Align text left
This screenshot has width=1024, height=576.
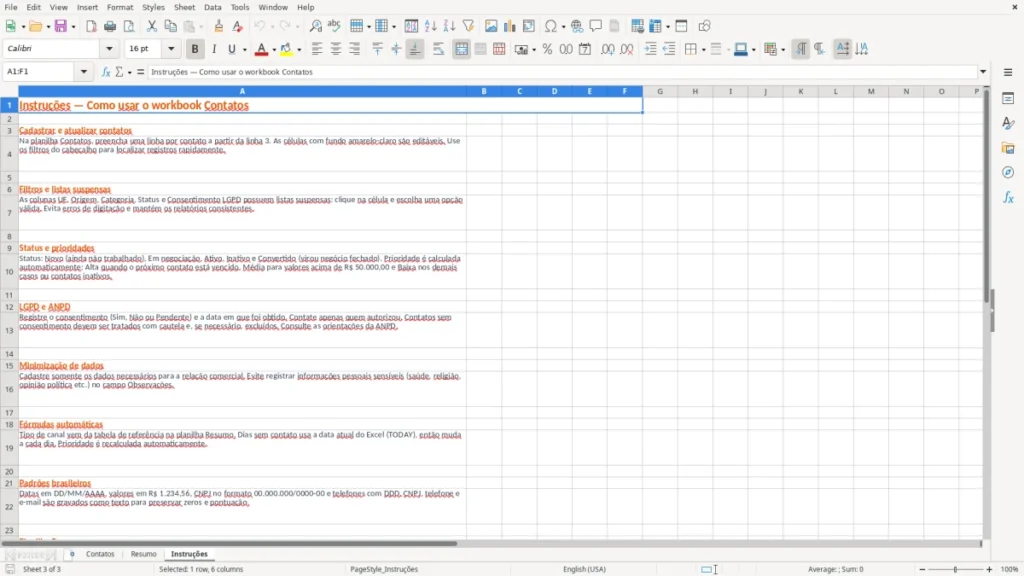tap(317, 49)
